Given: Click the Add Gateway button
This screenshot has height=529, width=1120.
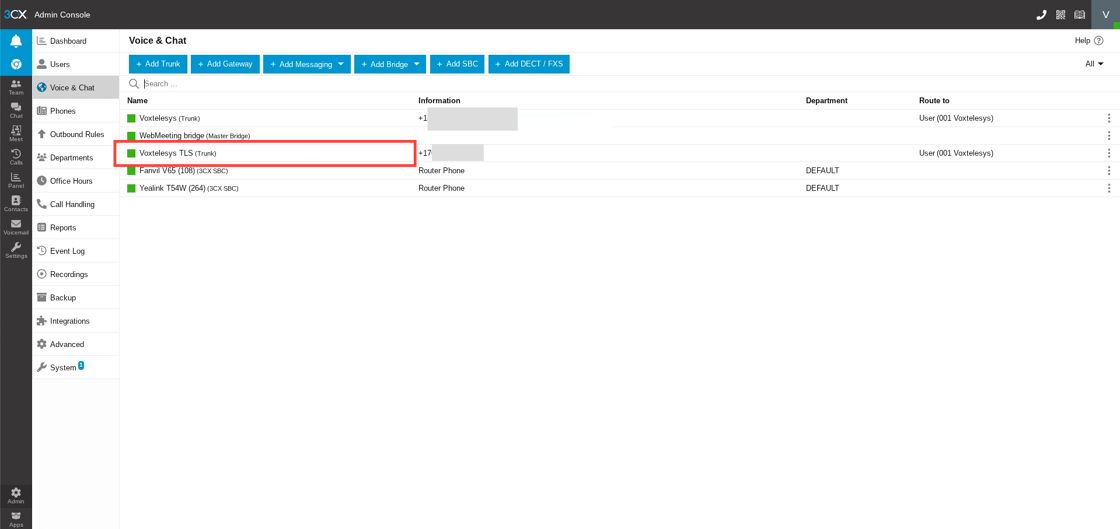Looking at the screenshot, I should (x=225, y=64).
